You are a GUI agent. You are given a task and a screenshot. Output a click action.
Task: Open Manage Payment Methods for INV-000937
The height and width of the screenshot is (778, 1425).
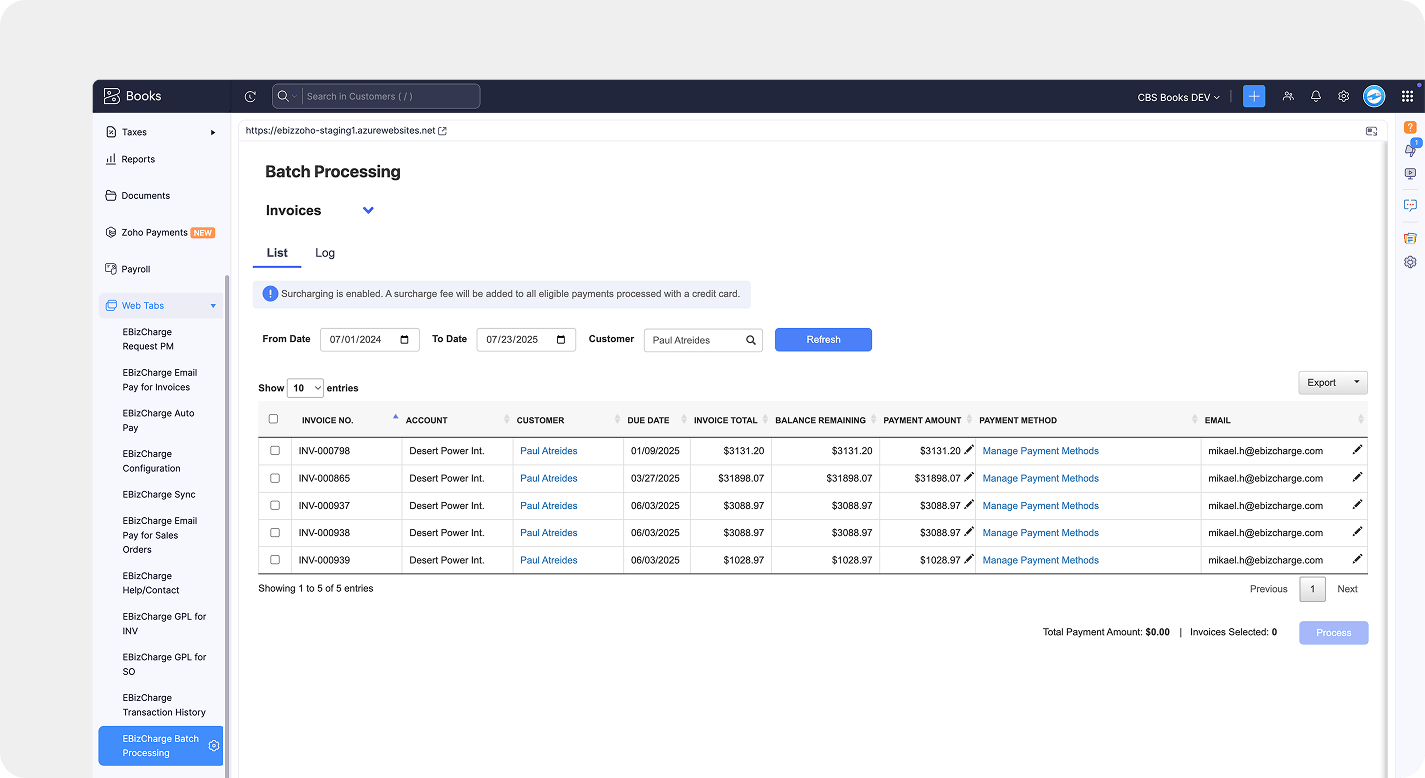click(x=1040, y=506)
